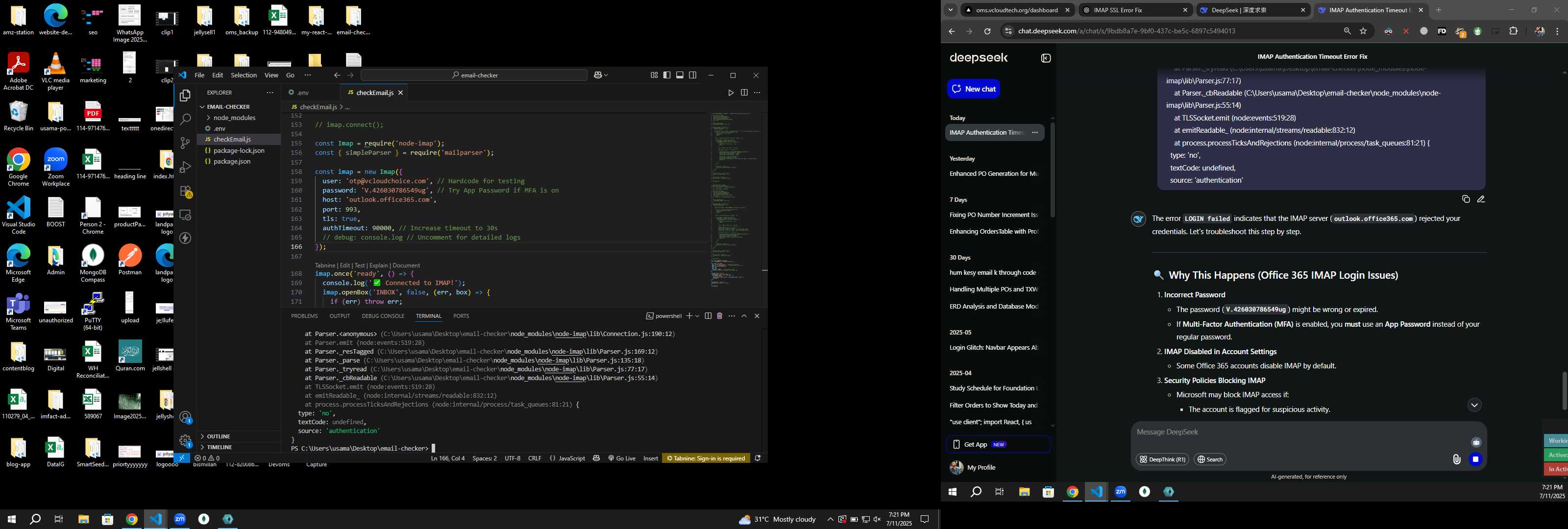
Task: Toggle Search mode in DeepSeek
Action: pos(1209,459)
